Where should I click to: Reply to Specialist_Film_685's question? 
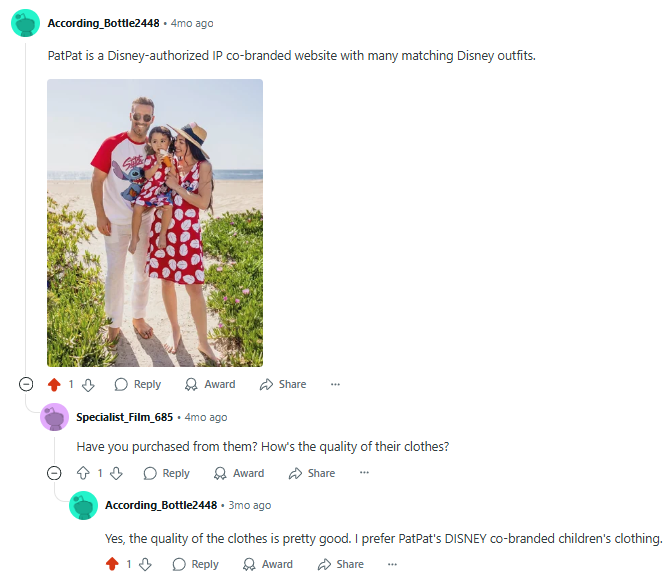[166, 473]
